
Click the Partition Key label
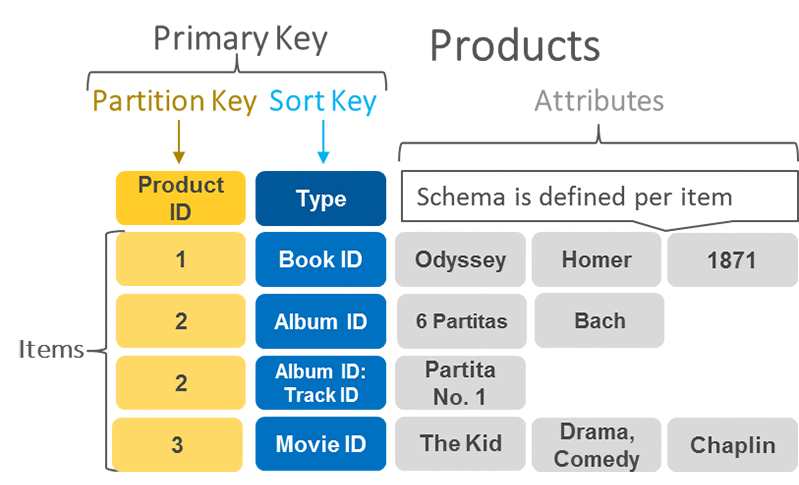tap(175, 101)
